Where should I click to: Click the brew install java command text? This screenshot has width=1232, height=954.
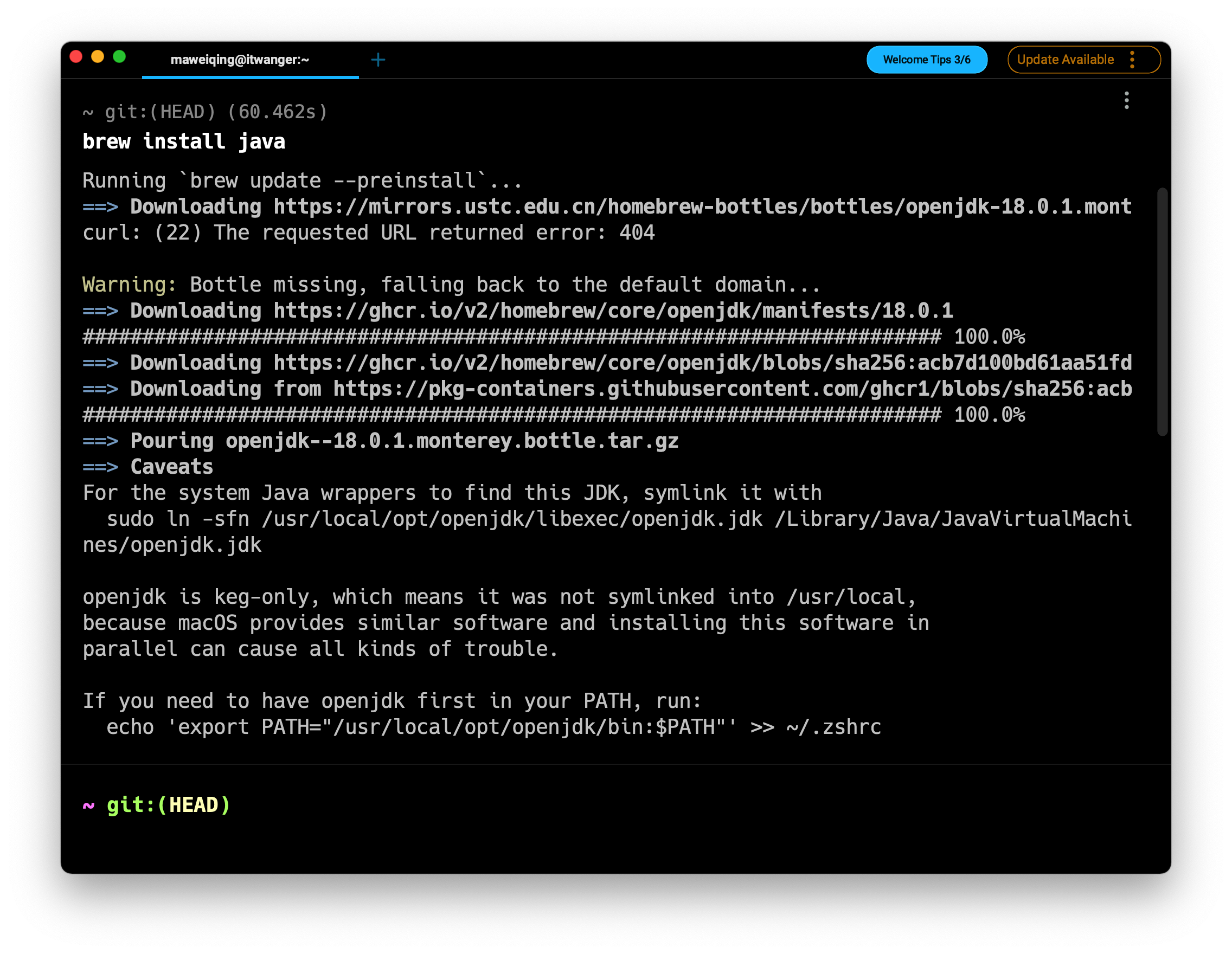(x=183, y=141)
